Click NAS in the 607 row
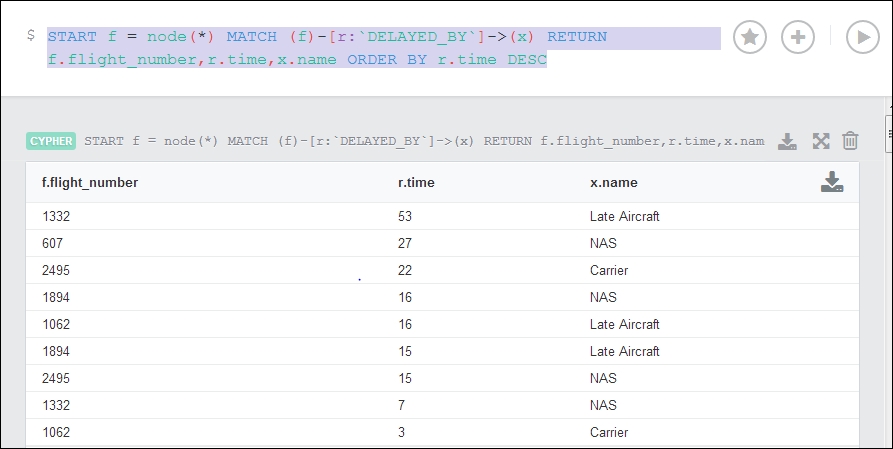The image size is (893, 449). [603, 243]
